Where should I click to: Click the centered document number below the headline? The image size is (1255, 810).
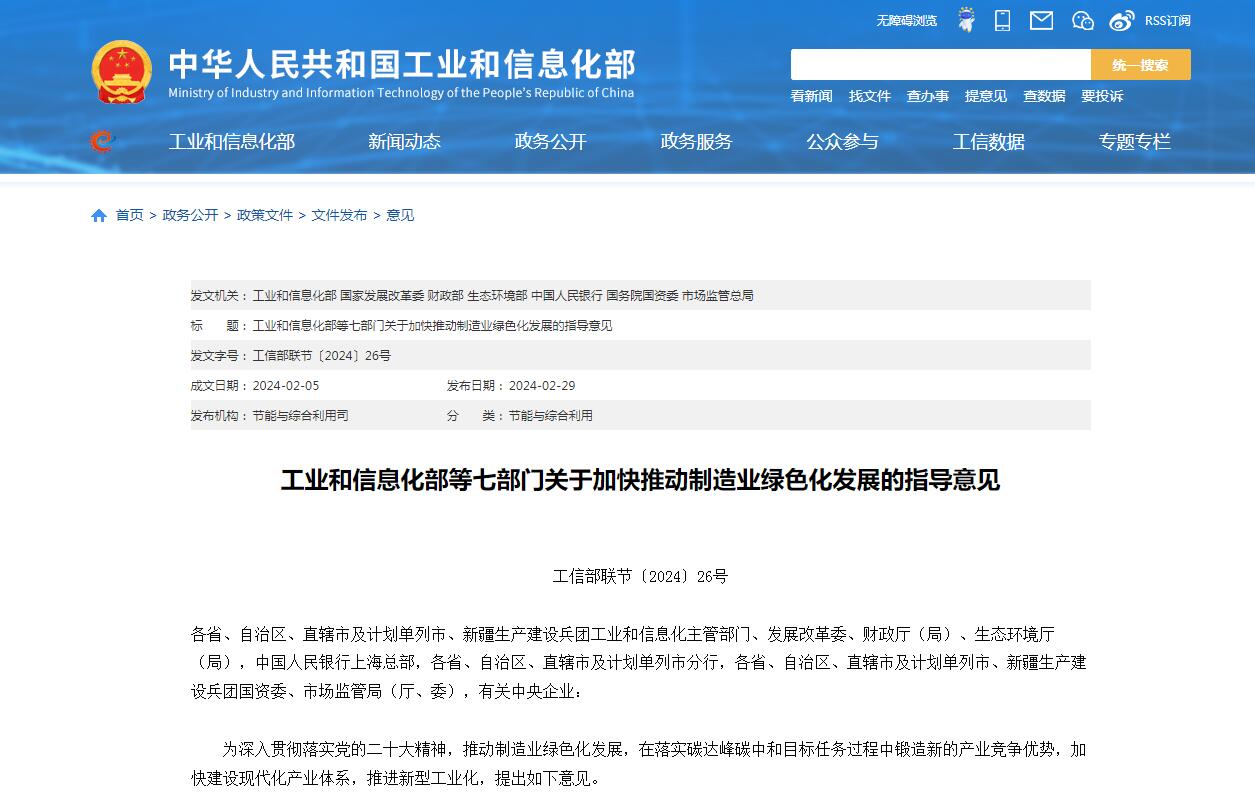(640, 576)
